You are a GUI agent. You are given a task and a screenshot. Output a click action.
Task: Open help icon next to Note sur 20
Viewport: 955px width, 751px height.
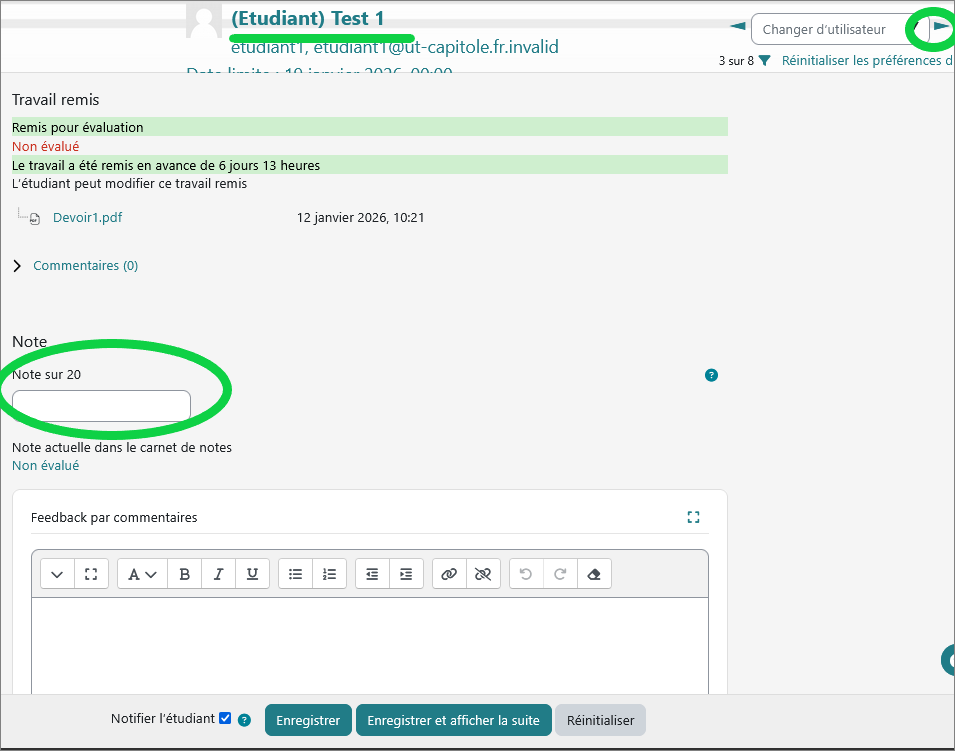click(x=711, y=375)
